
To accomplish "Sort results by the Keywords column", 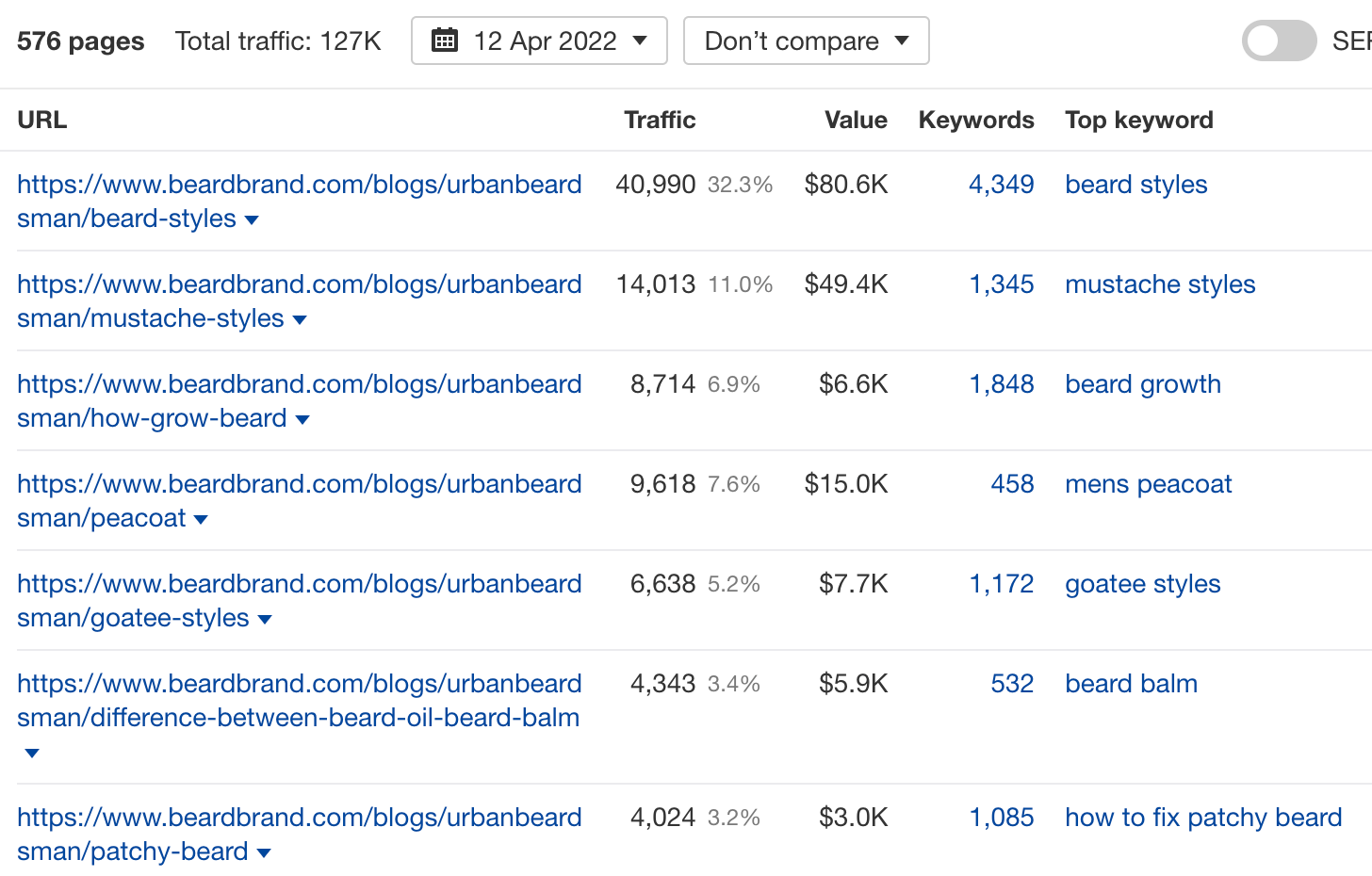I will pyautogui.click(x=976, y=120).
